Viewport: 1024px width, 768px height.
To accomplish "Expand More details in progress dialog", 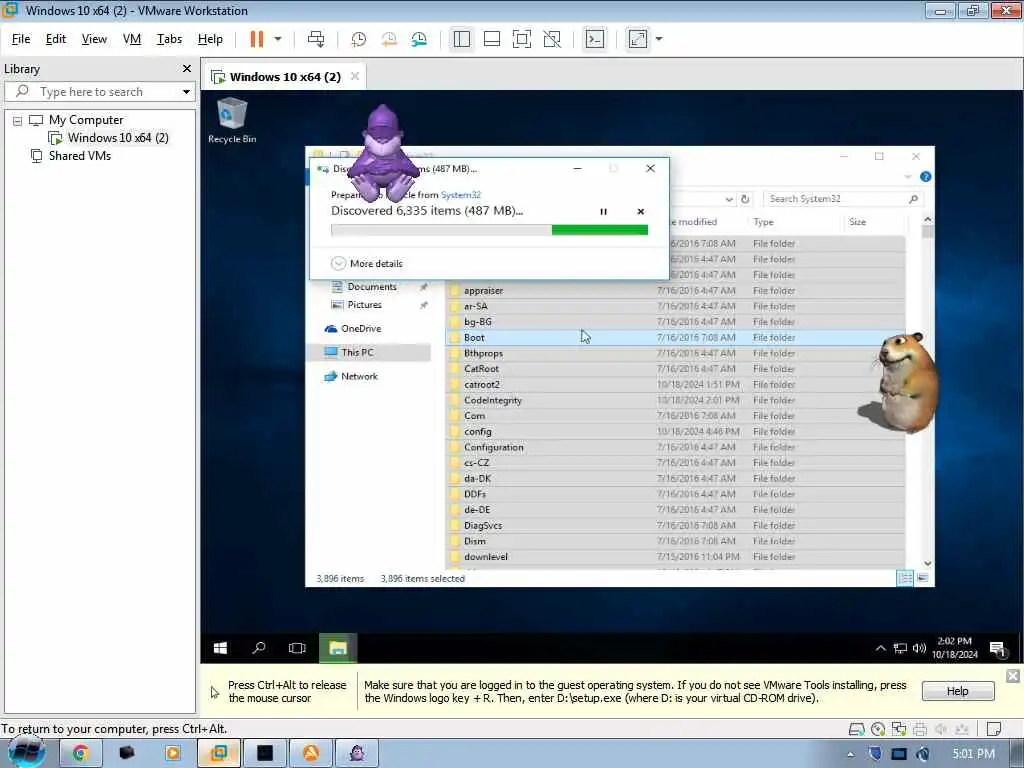I will (x=367, y=264).
